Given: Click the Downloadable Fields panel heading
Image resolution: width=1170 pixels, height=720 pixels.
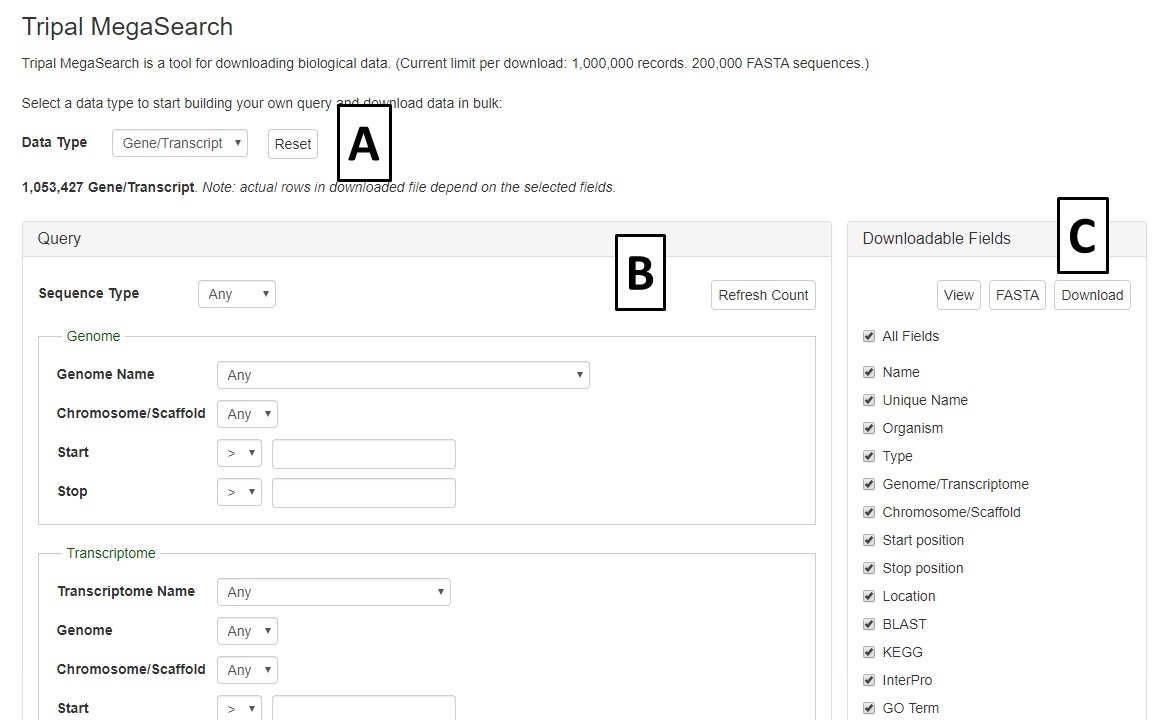Looking at the screenshot, I should point(936,239).
